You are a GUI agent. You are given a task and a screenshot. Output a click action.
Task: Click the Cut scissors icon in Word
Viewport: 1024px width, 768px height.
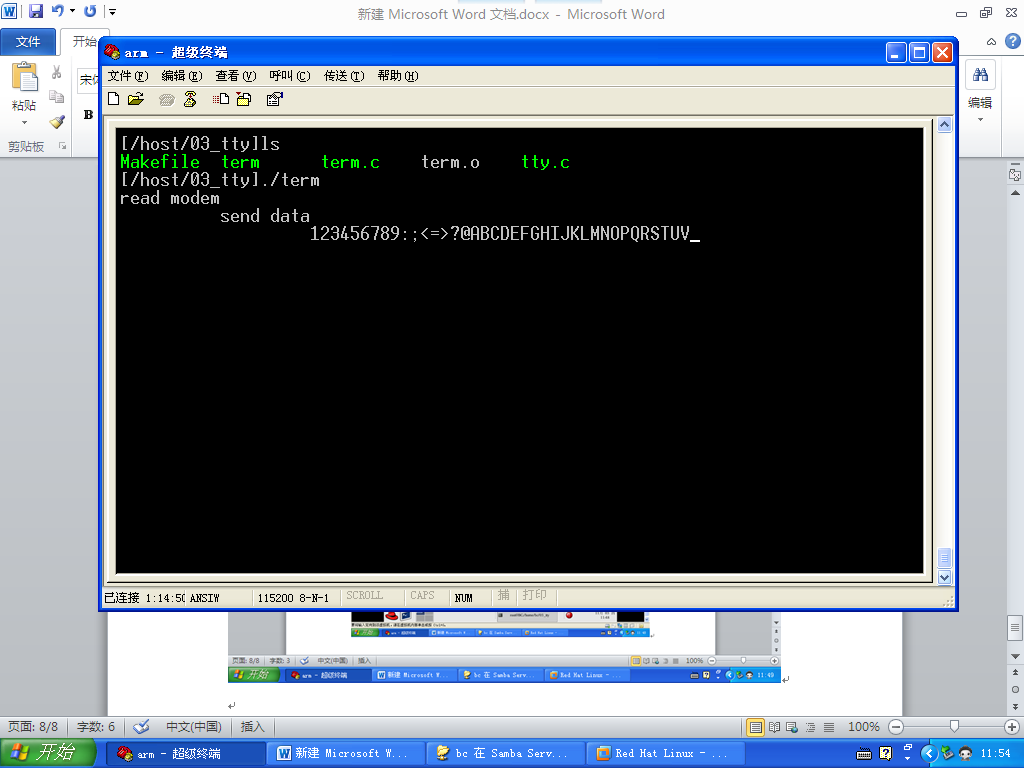tap(57, 72)
